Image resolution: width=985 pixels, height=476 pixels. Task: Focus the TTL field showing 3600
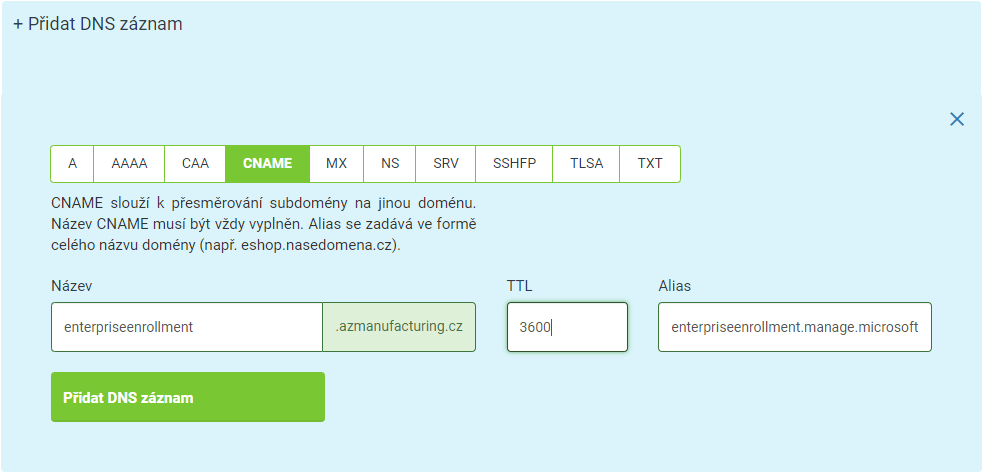pyautogui.click(x=567, y=327)
